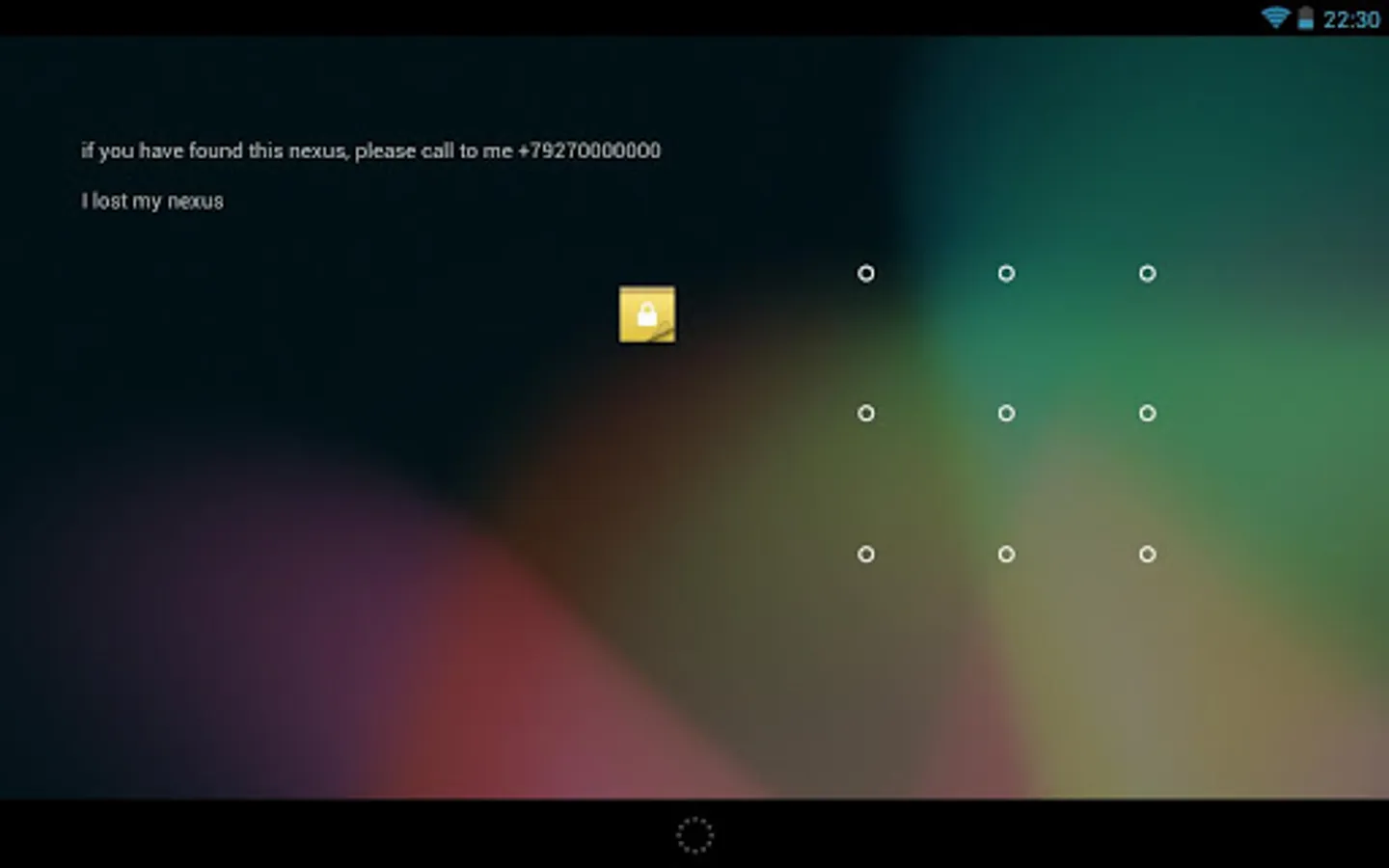This screenshot has height=868, width=1389.
Task: Tap the 'if you have found this nexus' message
Action: 371,150
